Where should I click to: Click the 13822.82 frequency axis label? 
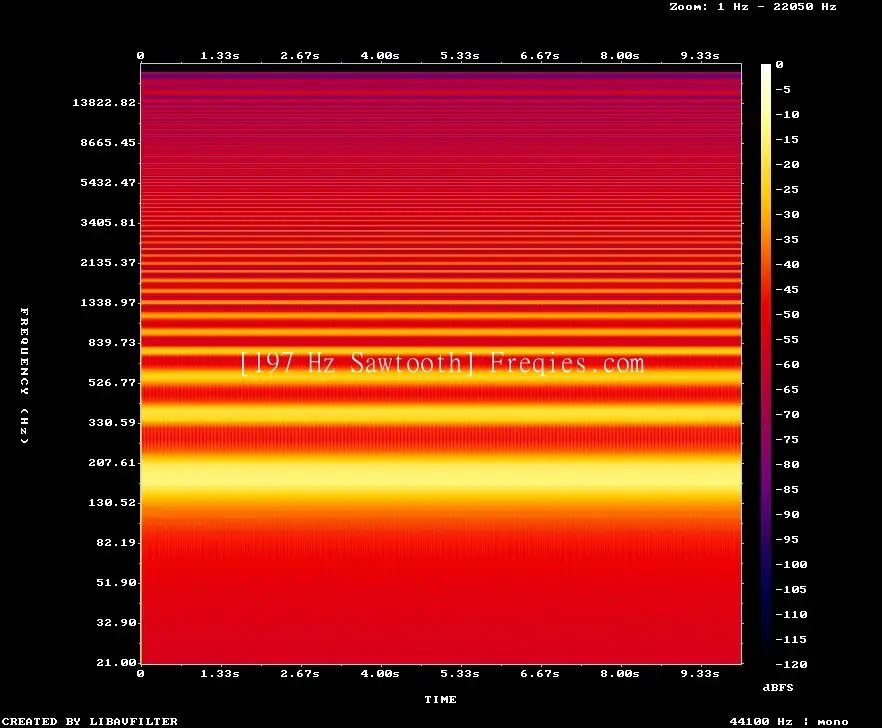point(104,102)
